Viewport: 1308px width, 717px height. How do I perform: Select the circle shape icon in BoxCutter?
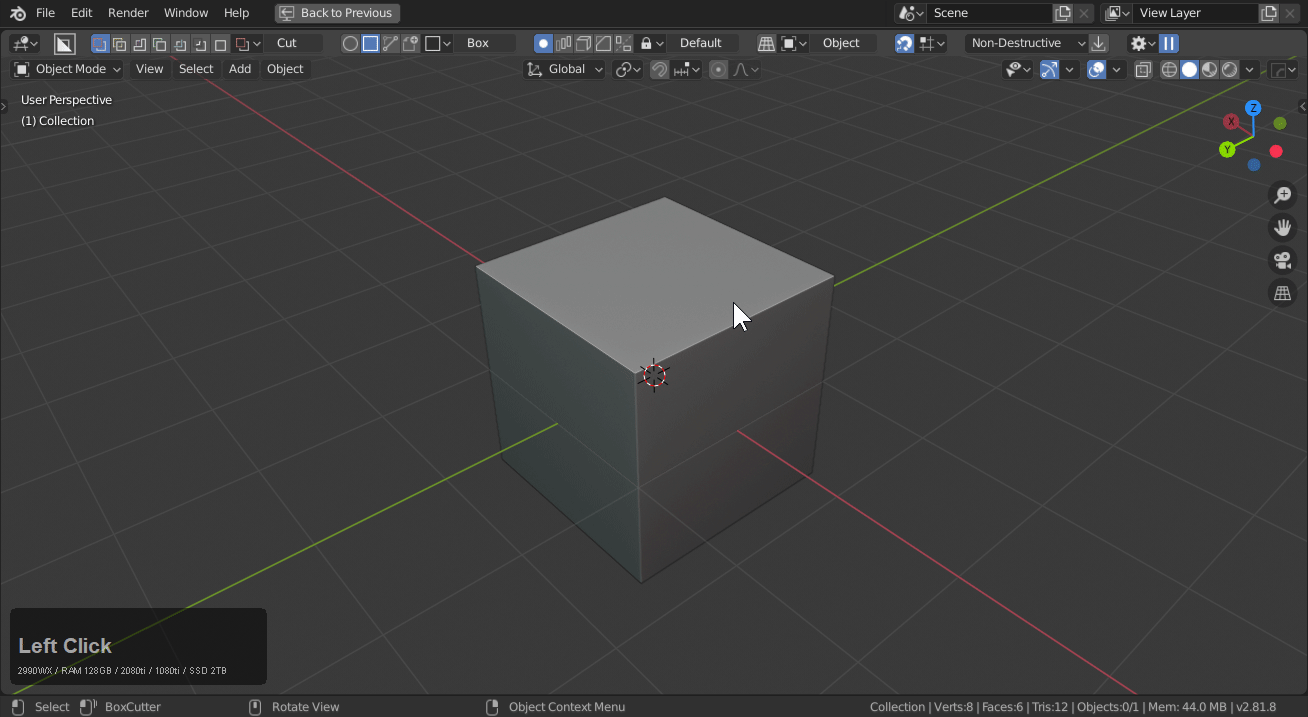pyautogui.click(x=350, y=43)
